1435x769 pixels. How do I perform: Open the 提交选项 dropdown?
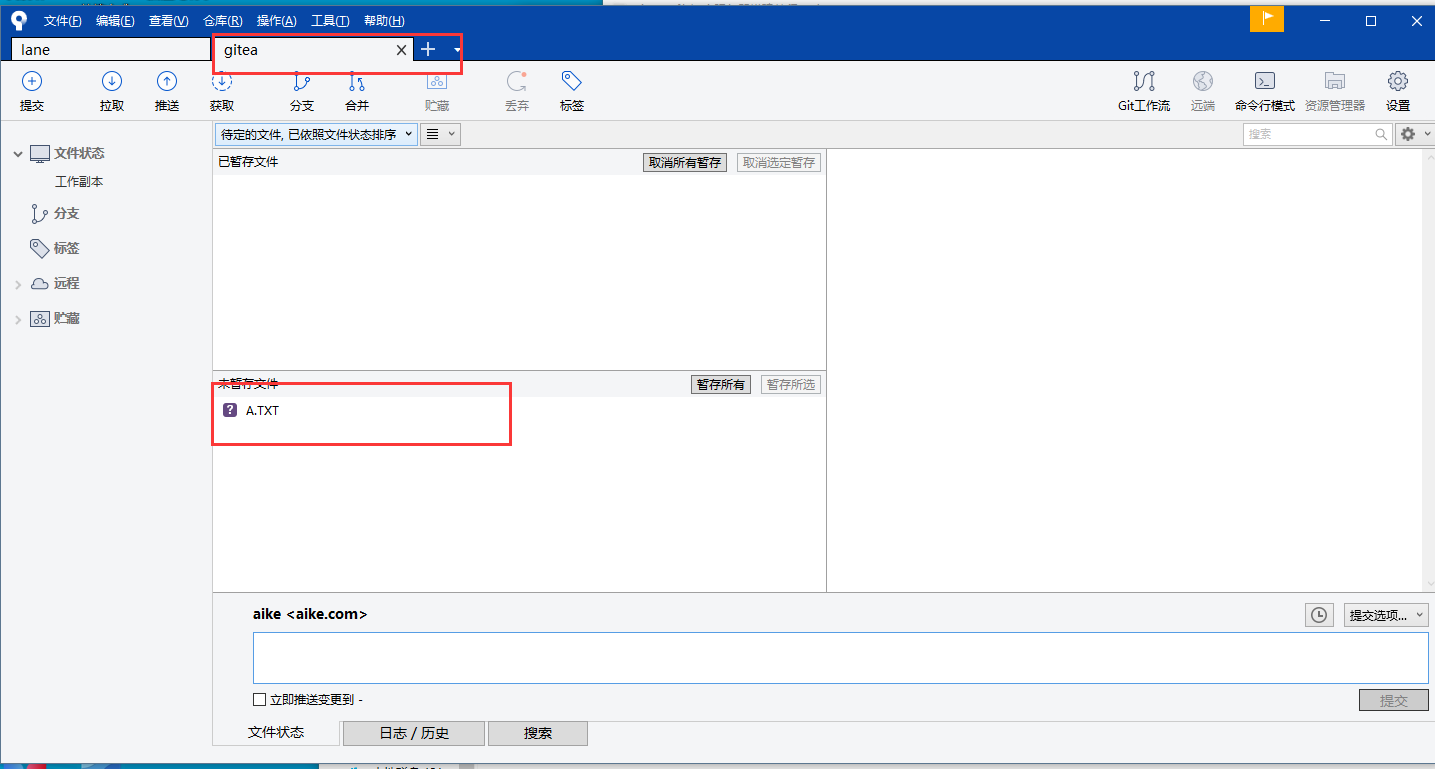tap(1386, 615)
